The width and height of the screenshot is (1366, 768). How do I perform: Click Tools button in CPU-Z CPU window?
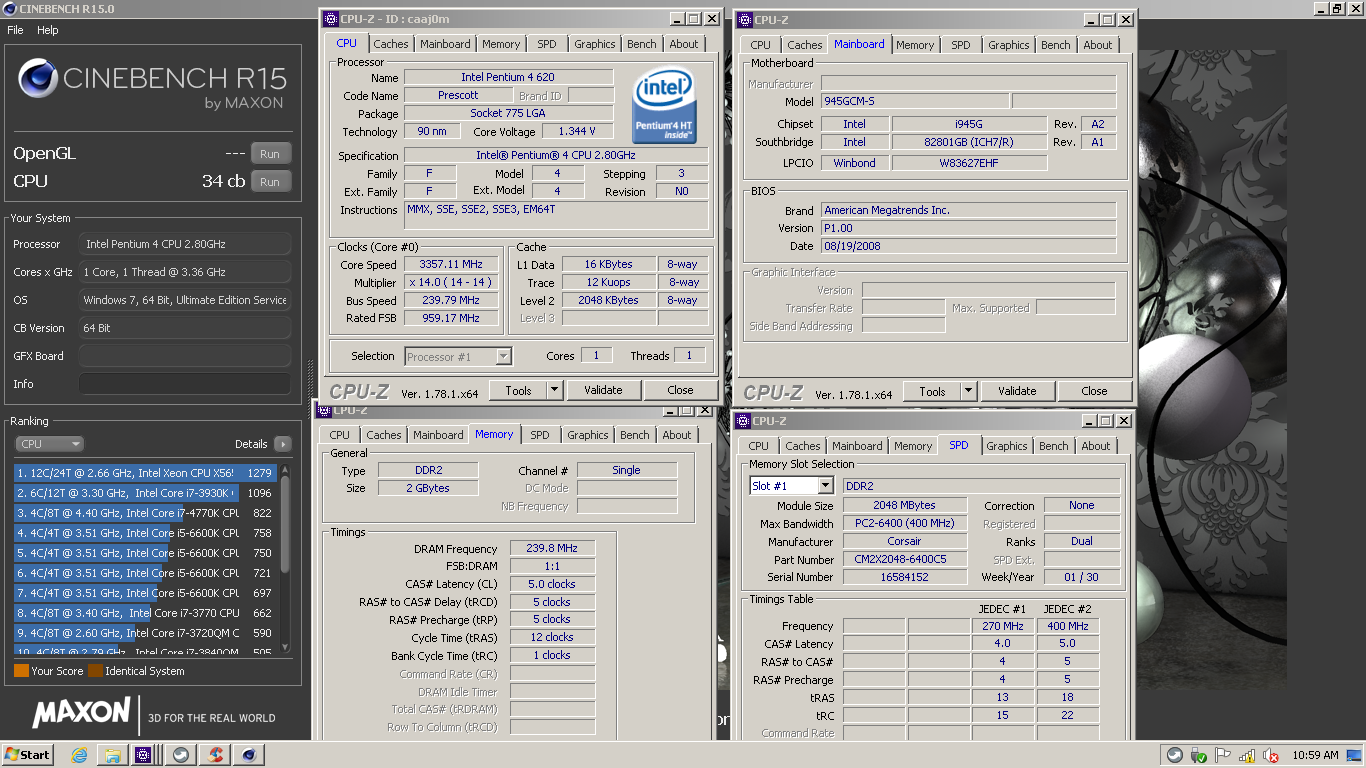(x=518, y=390)
